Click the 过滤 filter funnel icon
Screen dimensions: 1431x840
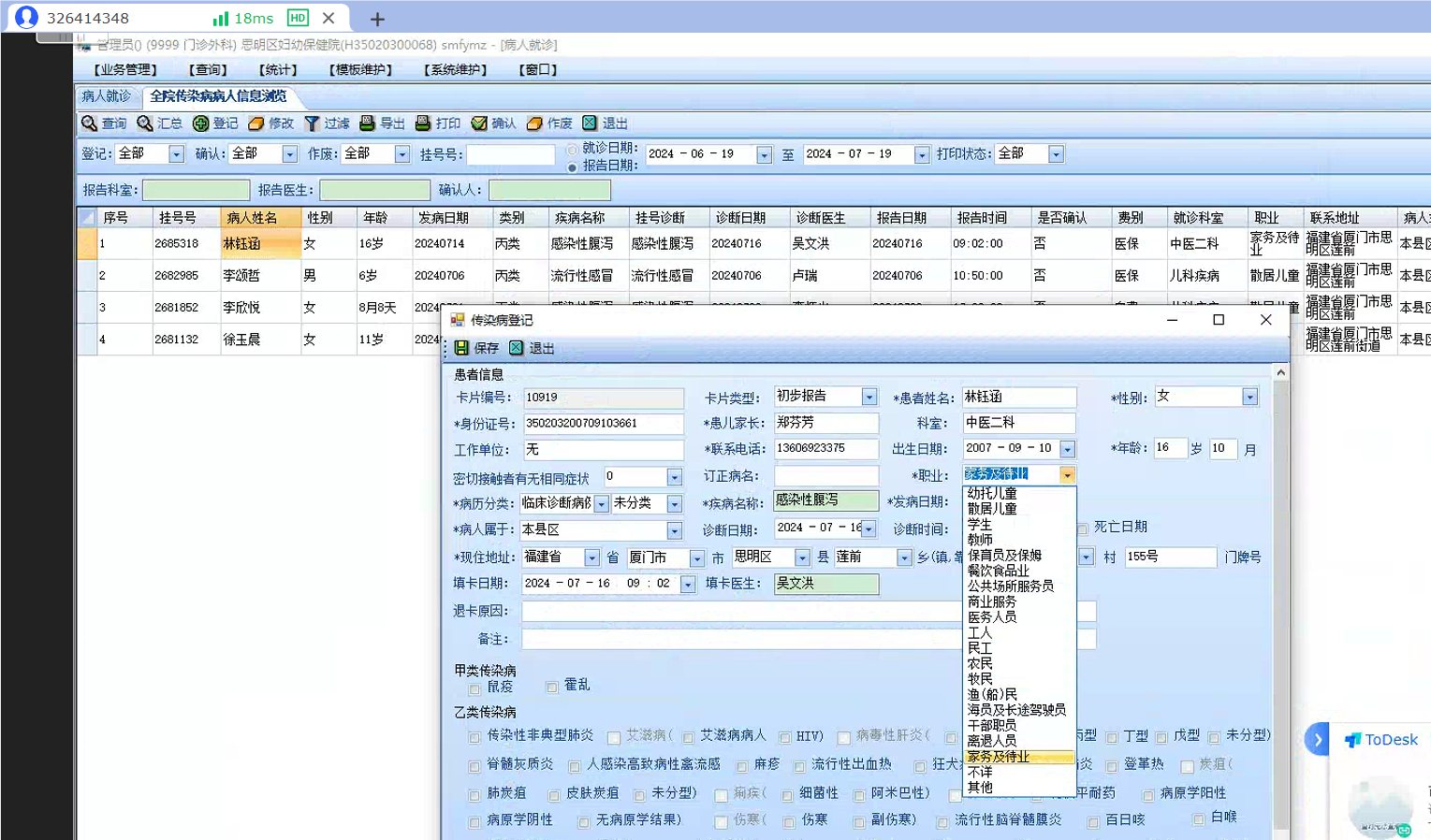click(x=313, y=123)
